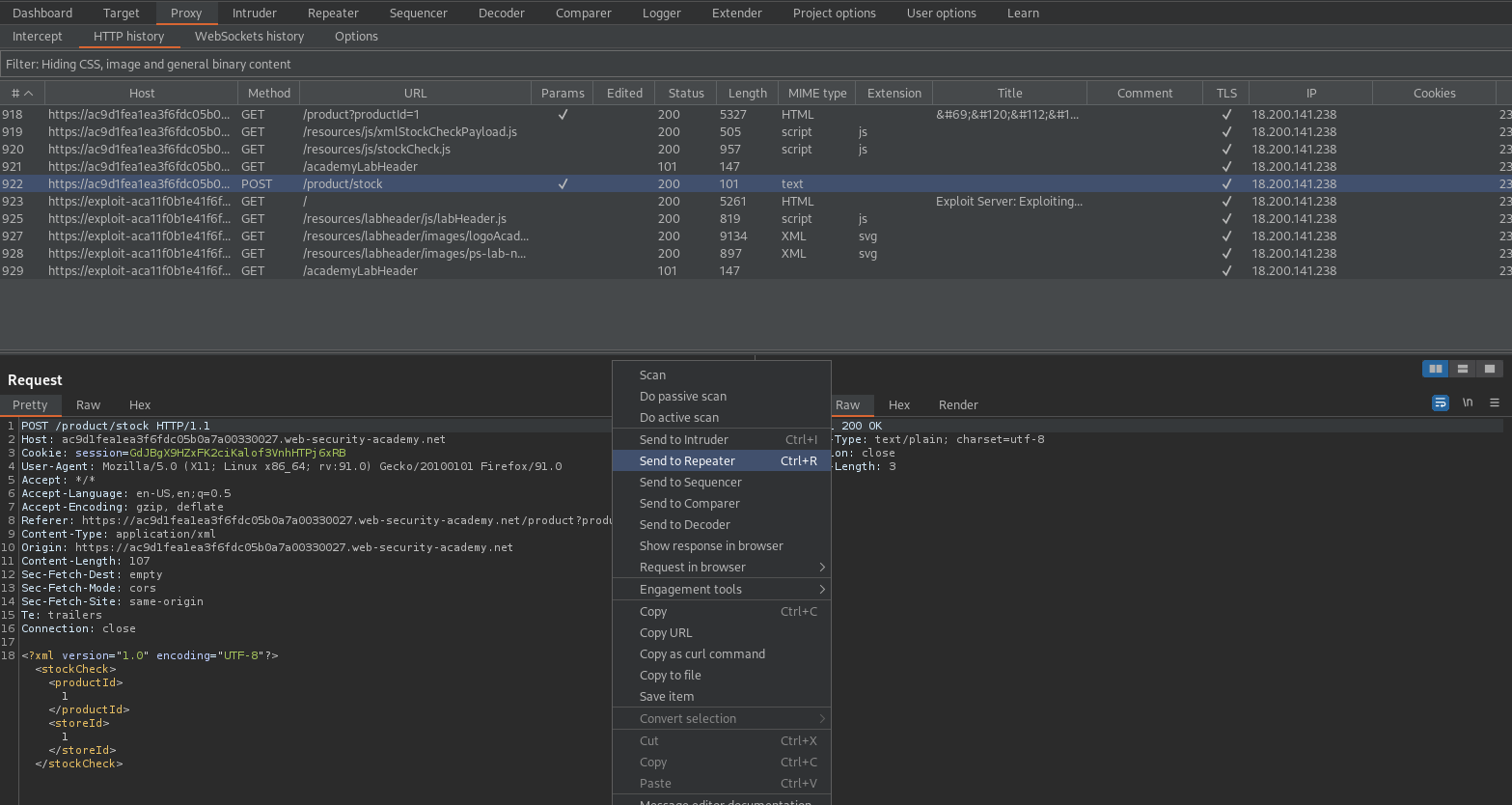Select Send to Sequencer
The image size is (1512, 805).
click(722, 482)
